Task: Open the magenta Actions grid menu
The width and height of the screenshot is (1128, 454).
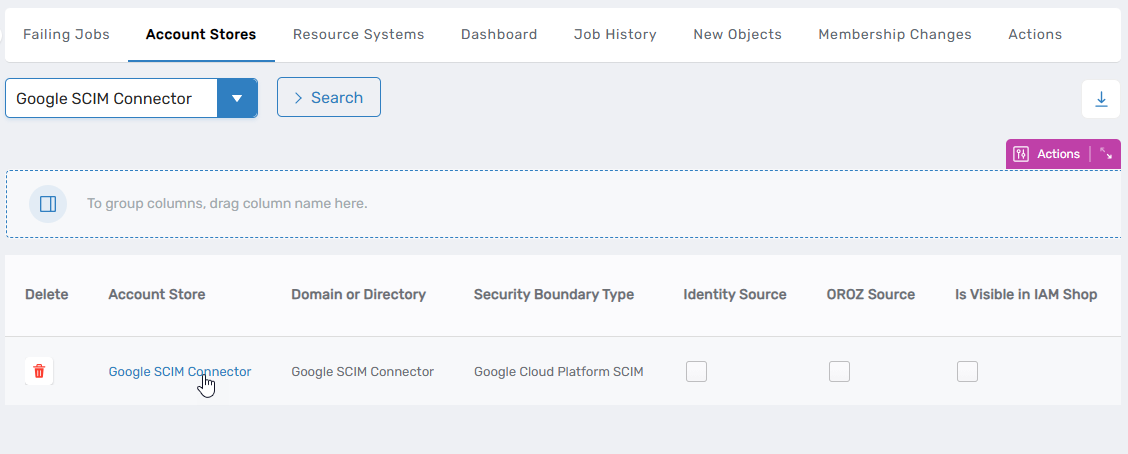Action: coord(1048,154)
